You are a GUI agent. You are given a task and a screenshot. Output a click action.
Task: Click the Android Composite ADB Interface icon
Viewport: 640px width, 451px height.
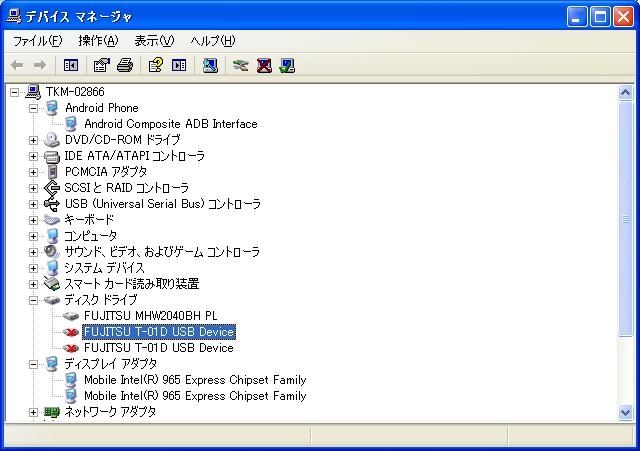(71, 124)
